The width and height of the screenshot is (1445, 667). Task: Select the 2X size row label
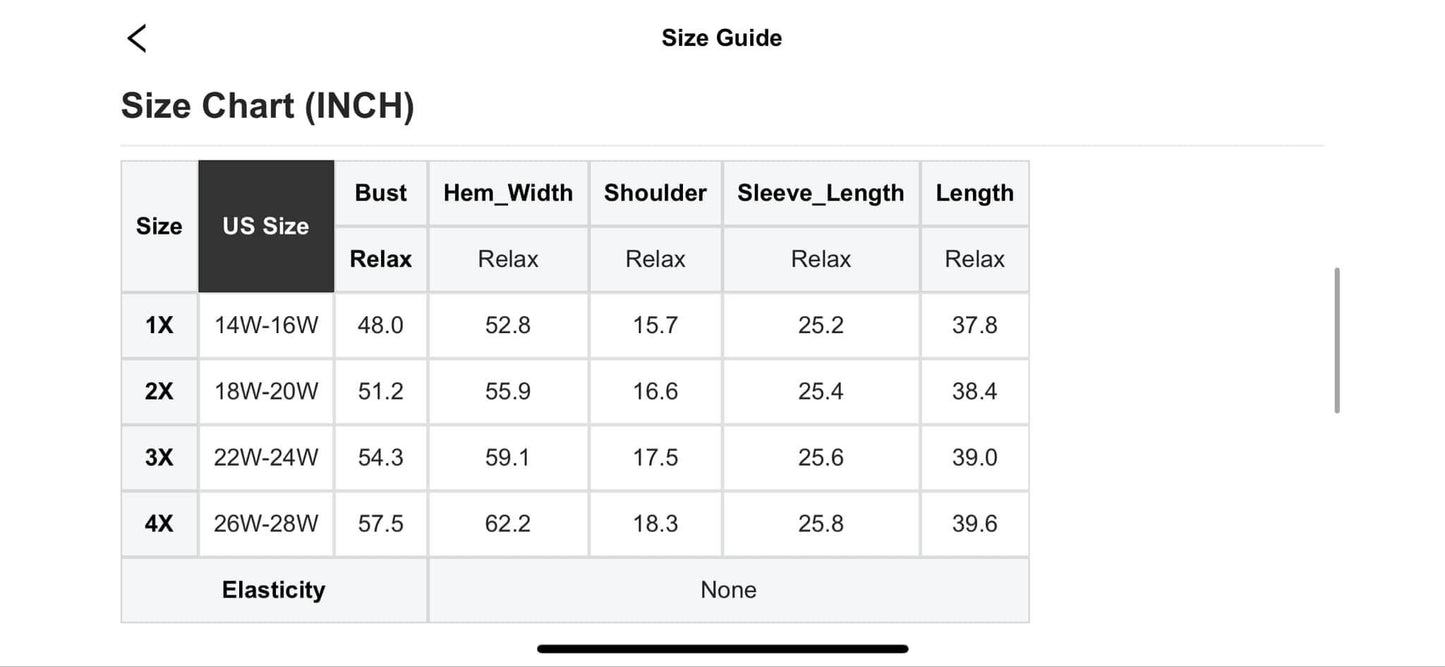[x=159, y=391]
